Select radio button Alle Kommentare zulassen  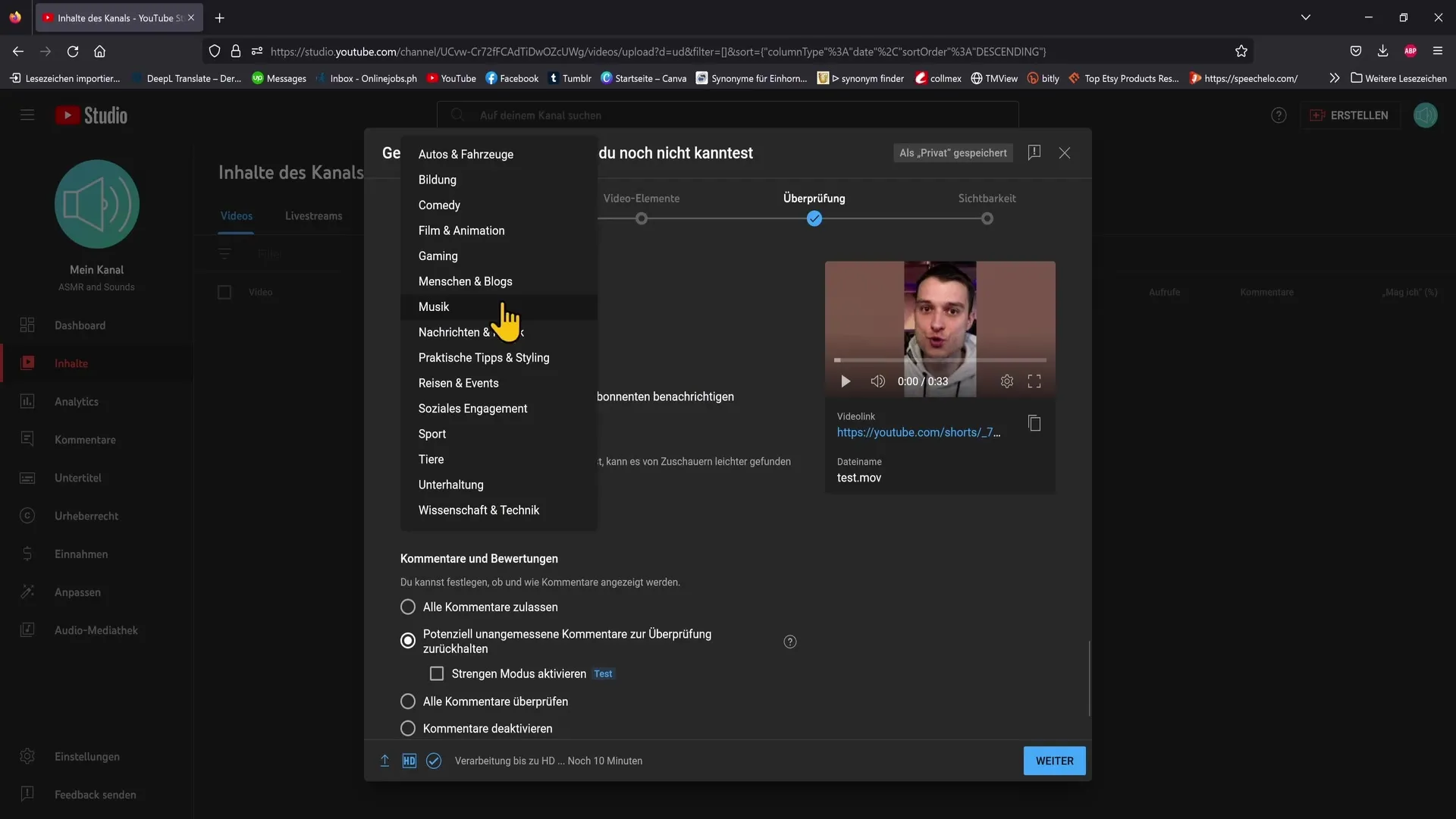coord(408,608)
